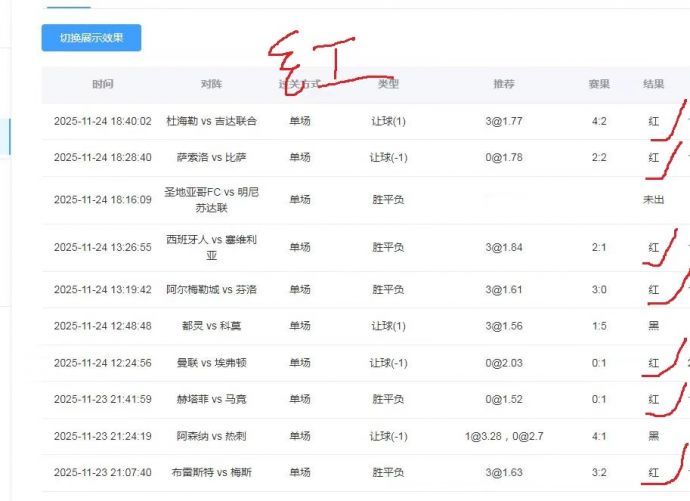The image size is (690, 501).
Task: Click the 时间 column header
Action: (102, 85)
